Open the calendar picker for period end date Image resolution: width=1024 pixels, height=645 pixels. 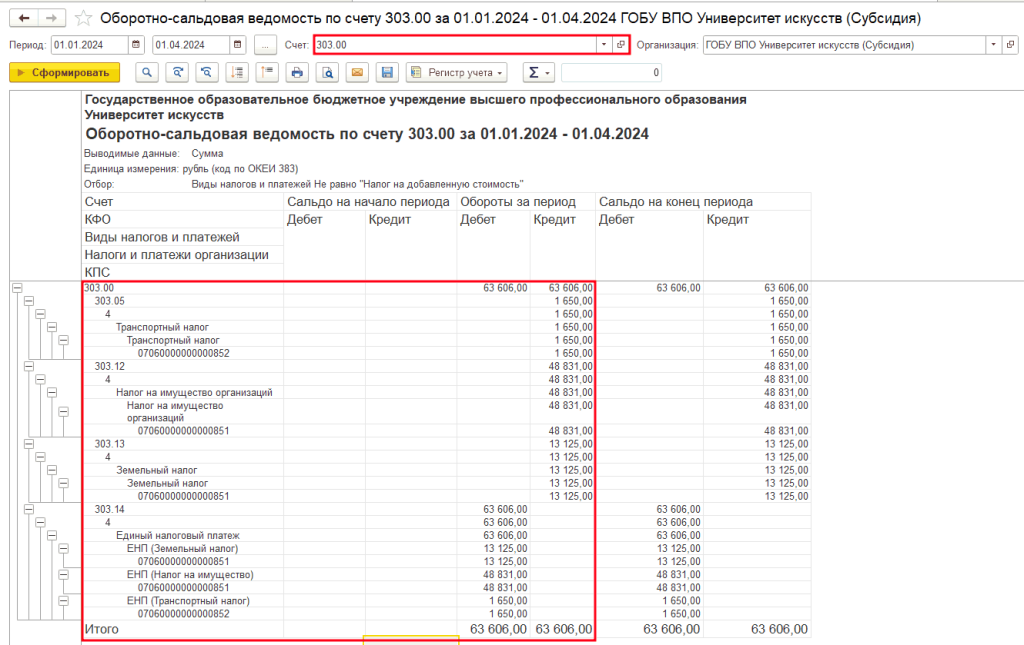coord(235,44)
